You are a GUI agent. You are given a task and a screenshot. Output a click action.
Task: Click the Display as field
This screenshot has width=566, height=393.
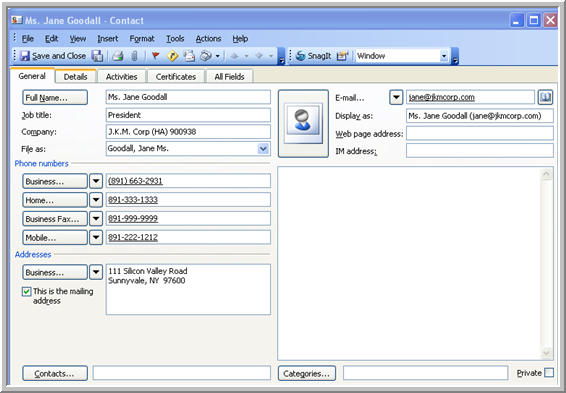(x=480, y=116)
